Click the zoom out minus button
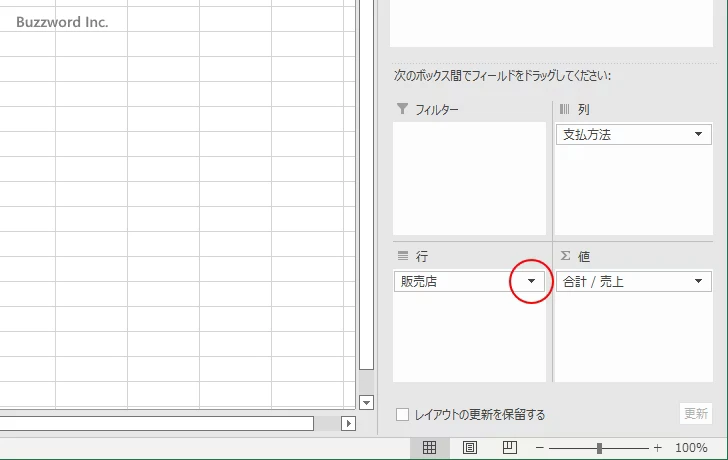This screenshot has width=728, height=460. [540, 448]
